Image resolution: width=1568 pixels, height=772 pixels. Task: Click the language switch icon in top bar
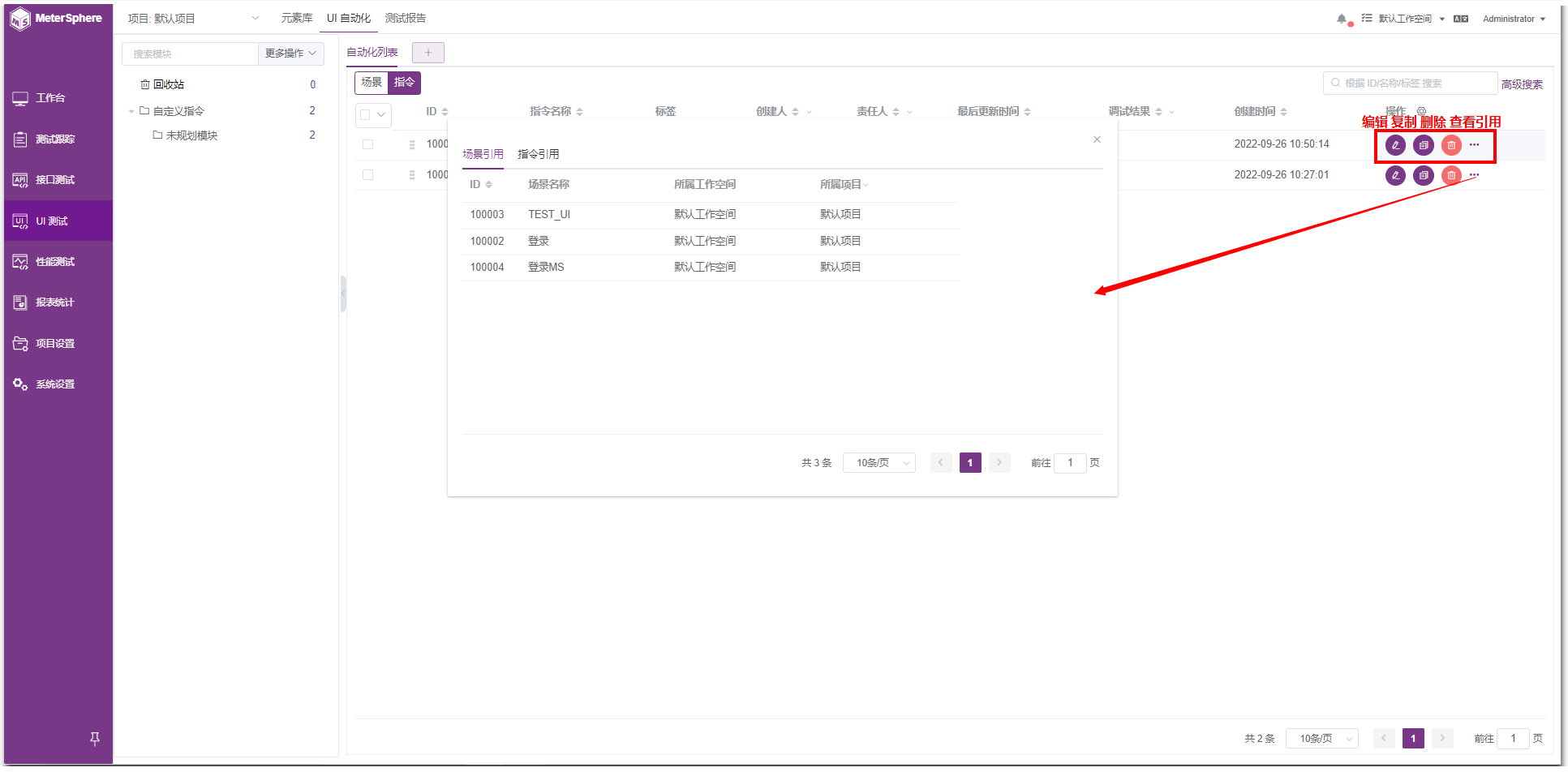coord(1461,19)
